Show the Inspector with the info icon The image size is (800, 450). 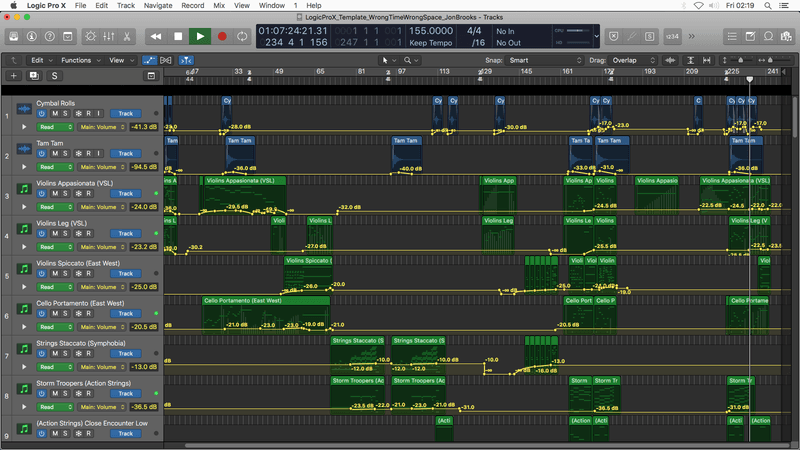pos(32,36)
